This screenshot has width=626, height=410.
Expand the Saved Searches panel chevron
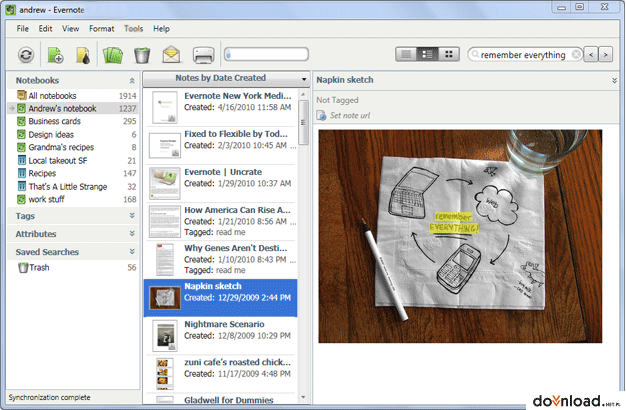click(x=132, y=252)
